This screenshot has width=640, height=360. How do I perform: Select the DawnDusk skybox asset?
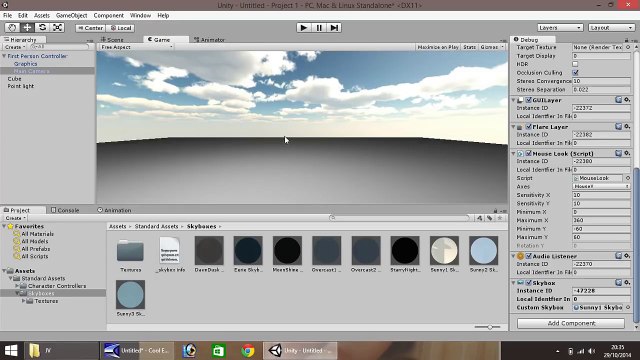[x=209, y=254]
